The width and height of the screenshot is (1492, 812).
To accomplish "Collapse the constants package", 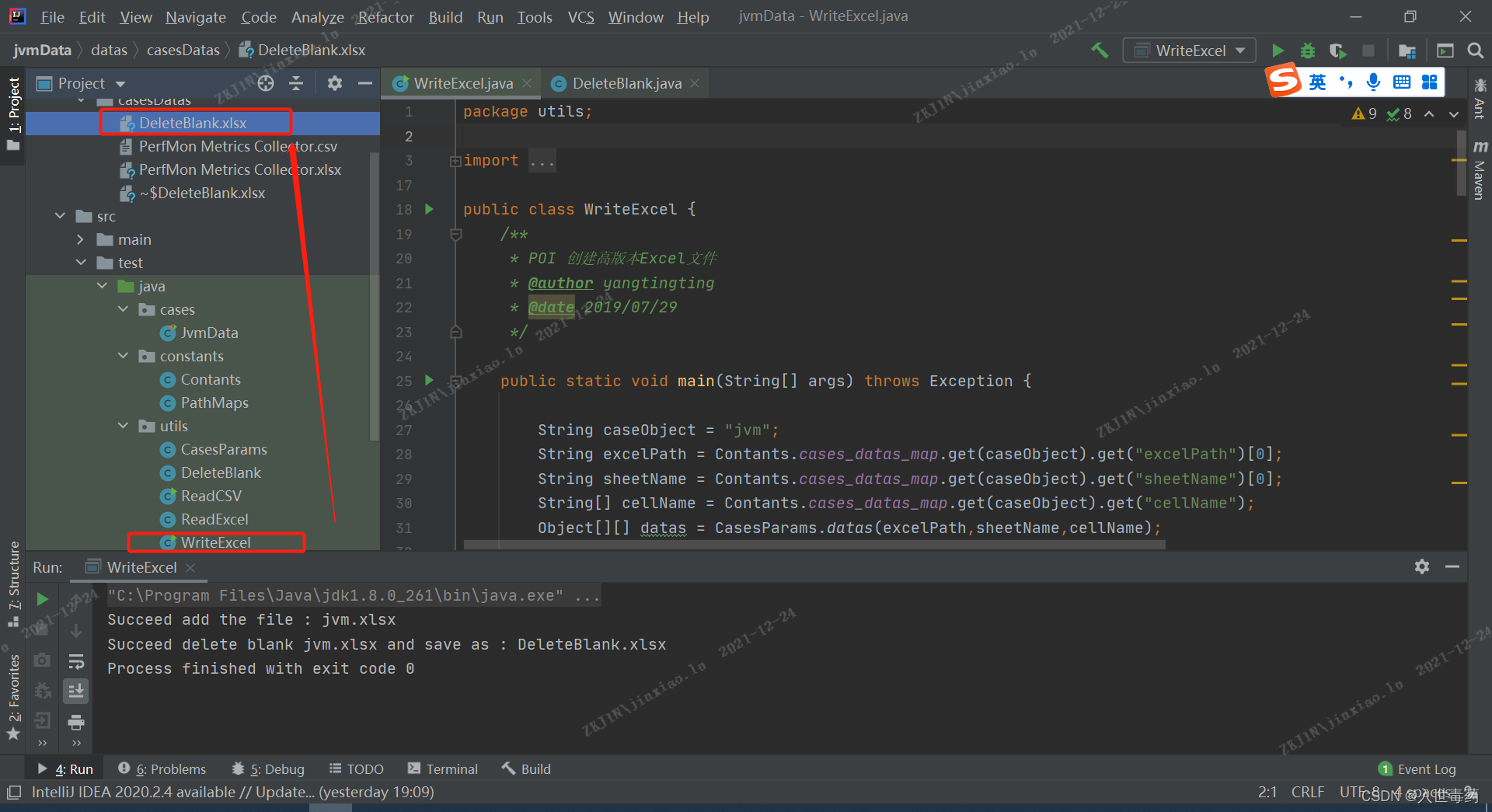I will [123, 356].
